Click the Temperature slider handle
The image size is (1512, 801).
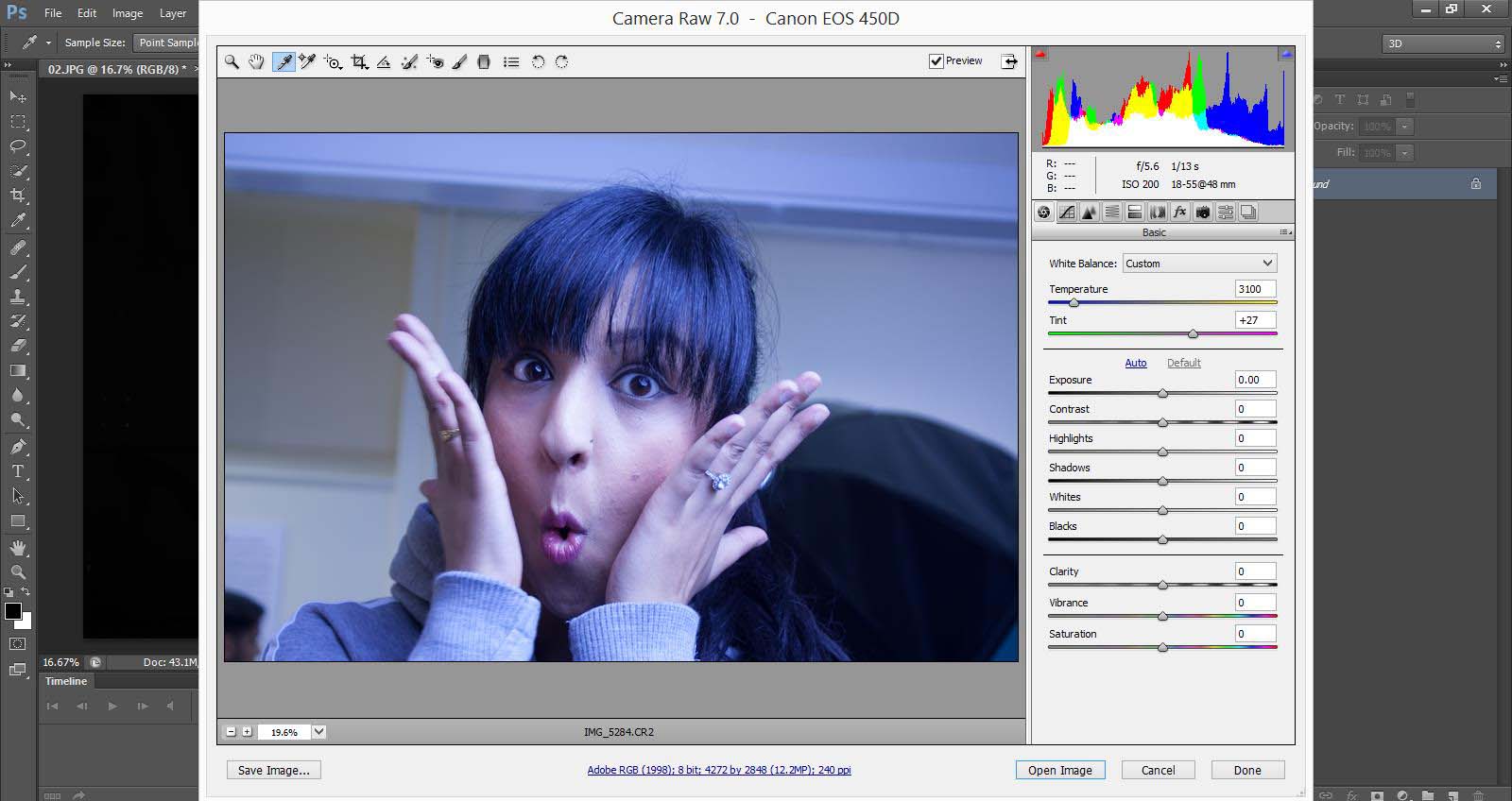(1074, 303)
